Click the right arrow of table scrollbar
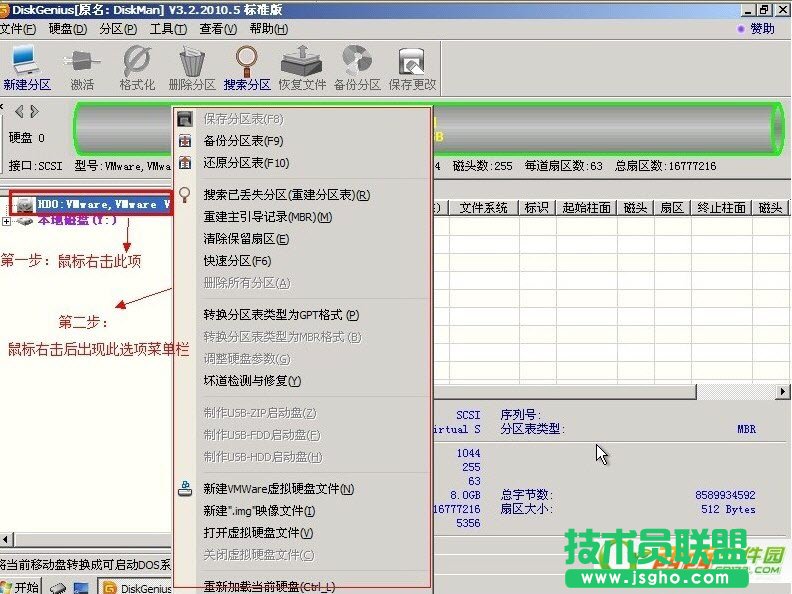Screen dimensions: 792x594 click(x=782, y=391)
